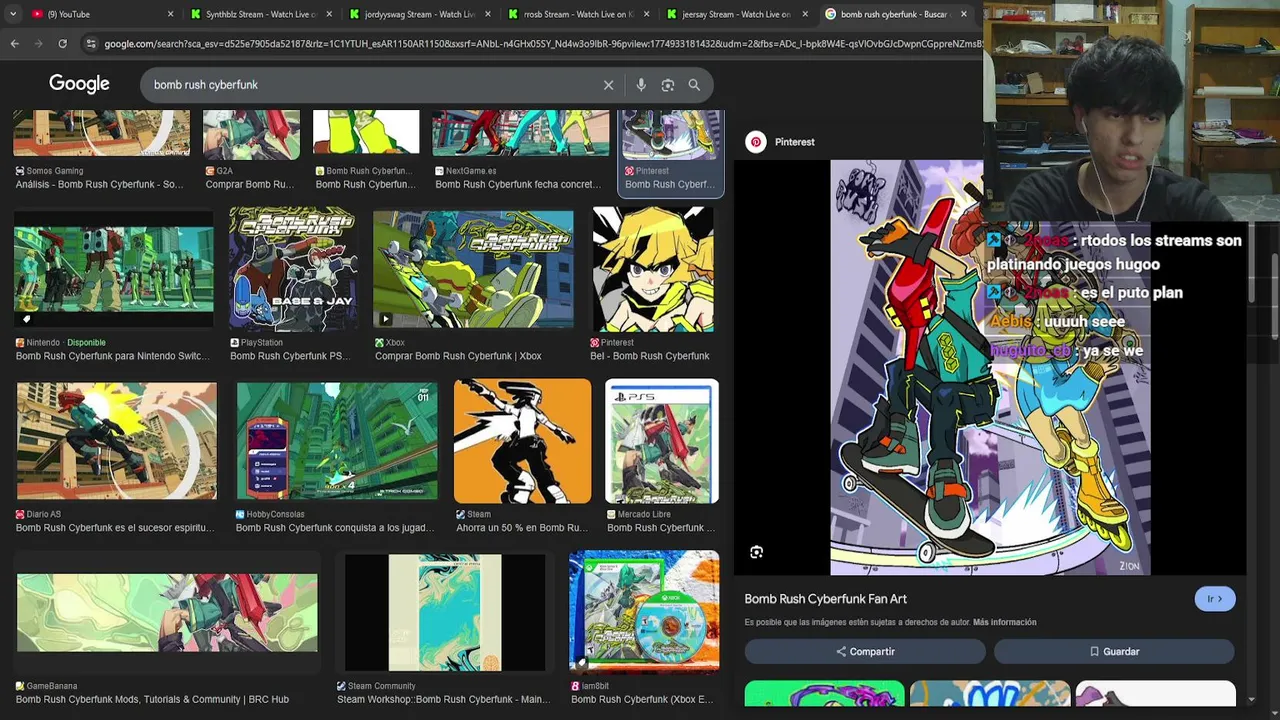The width and height of the screenshot is (1280, 720).
Task: Close the bomb rush cyberfunk search tab
Action: (x=963, y=14)
